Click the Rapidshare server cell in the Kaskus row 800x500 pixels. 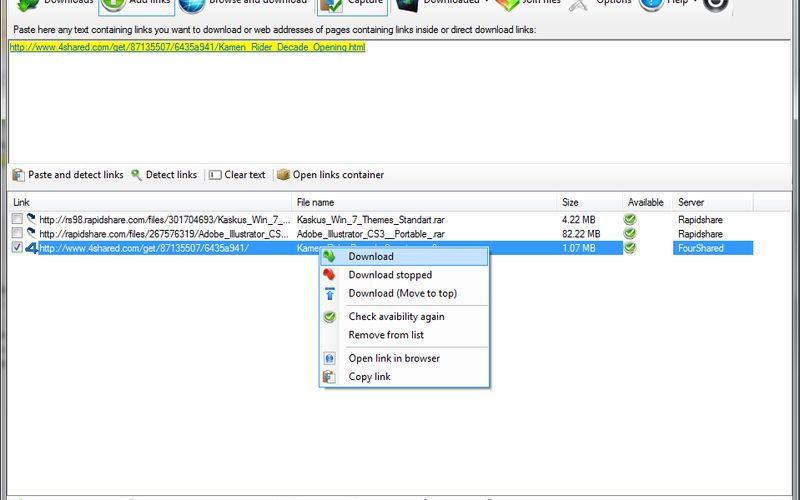pos(700,220)
